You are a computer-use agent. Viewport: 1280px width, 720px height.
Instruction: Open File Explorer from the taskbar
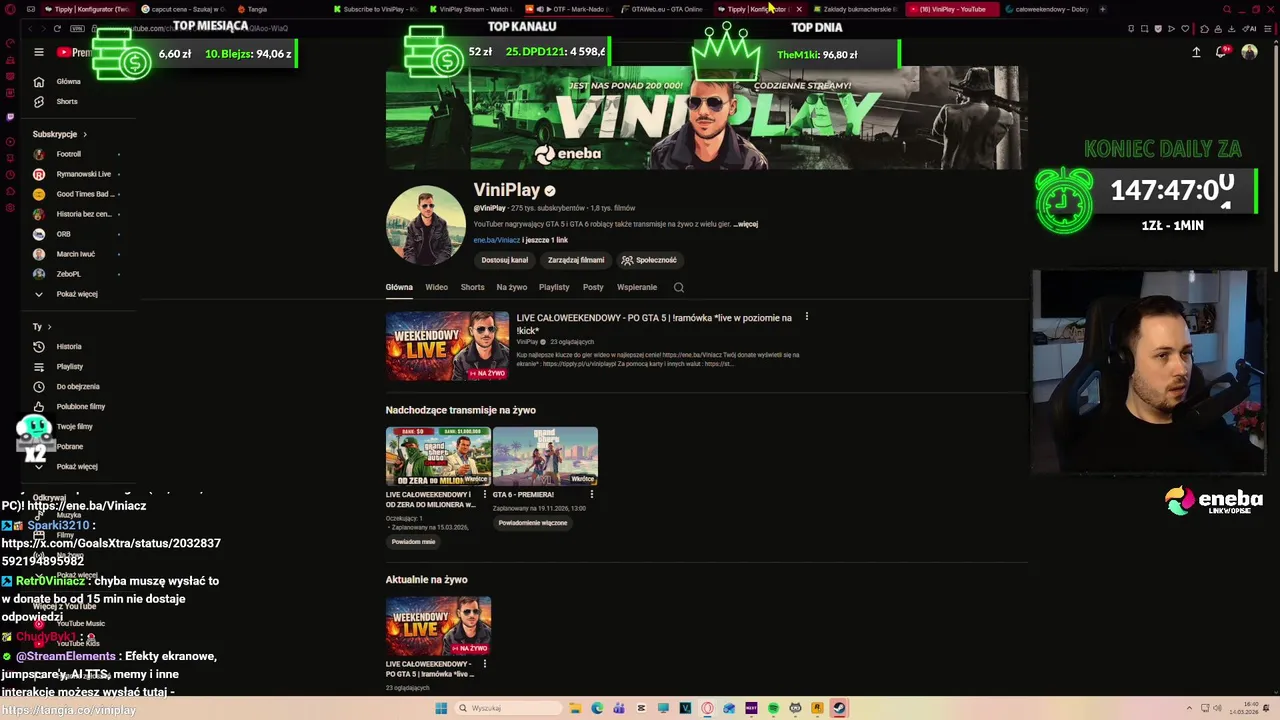(575, 708)
